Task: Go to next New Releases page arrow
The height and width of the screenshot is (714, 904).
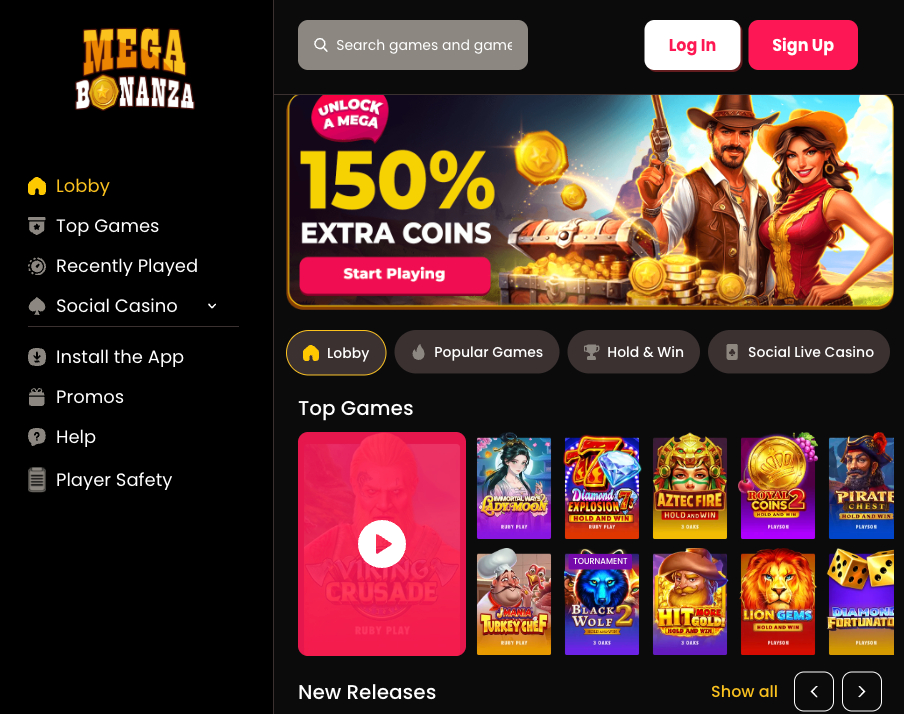Action: [861, 692]
